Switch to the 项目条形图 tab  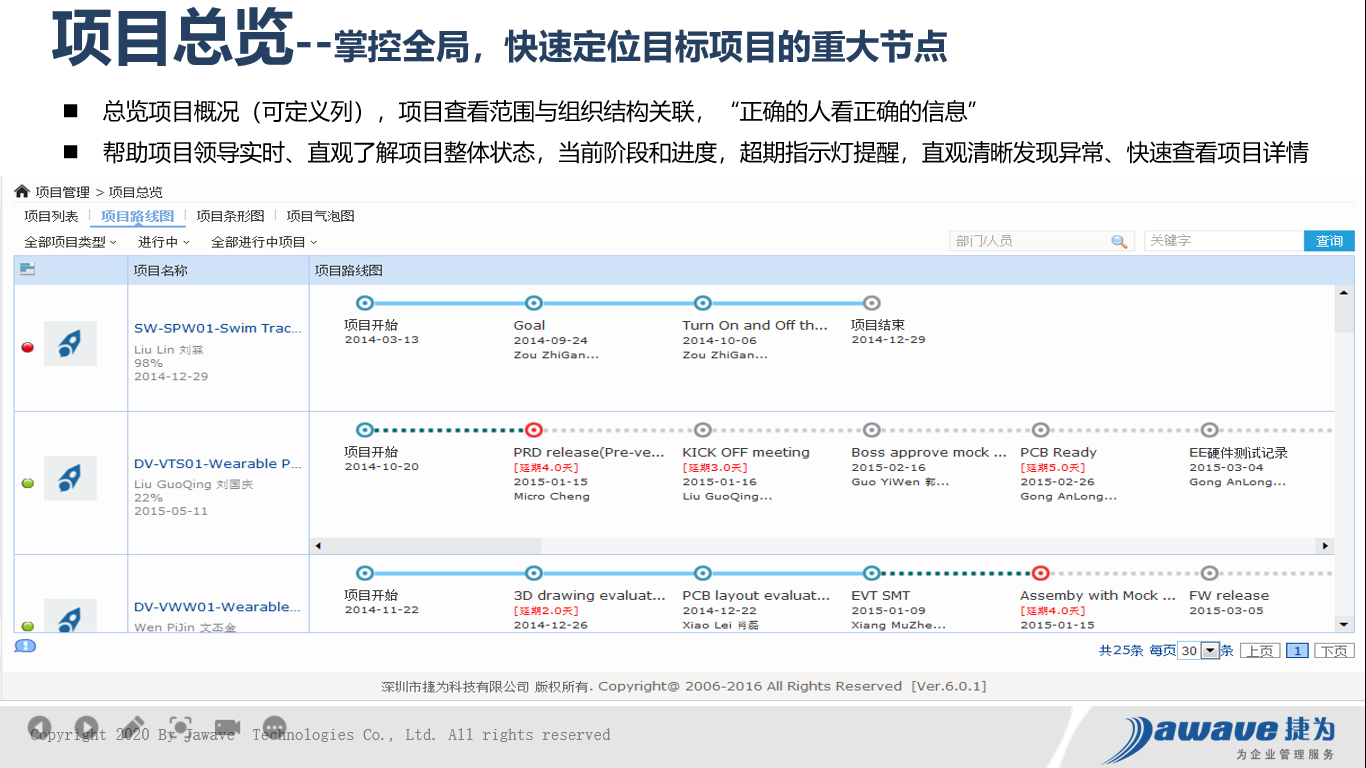coord(230,216)
